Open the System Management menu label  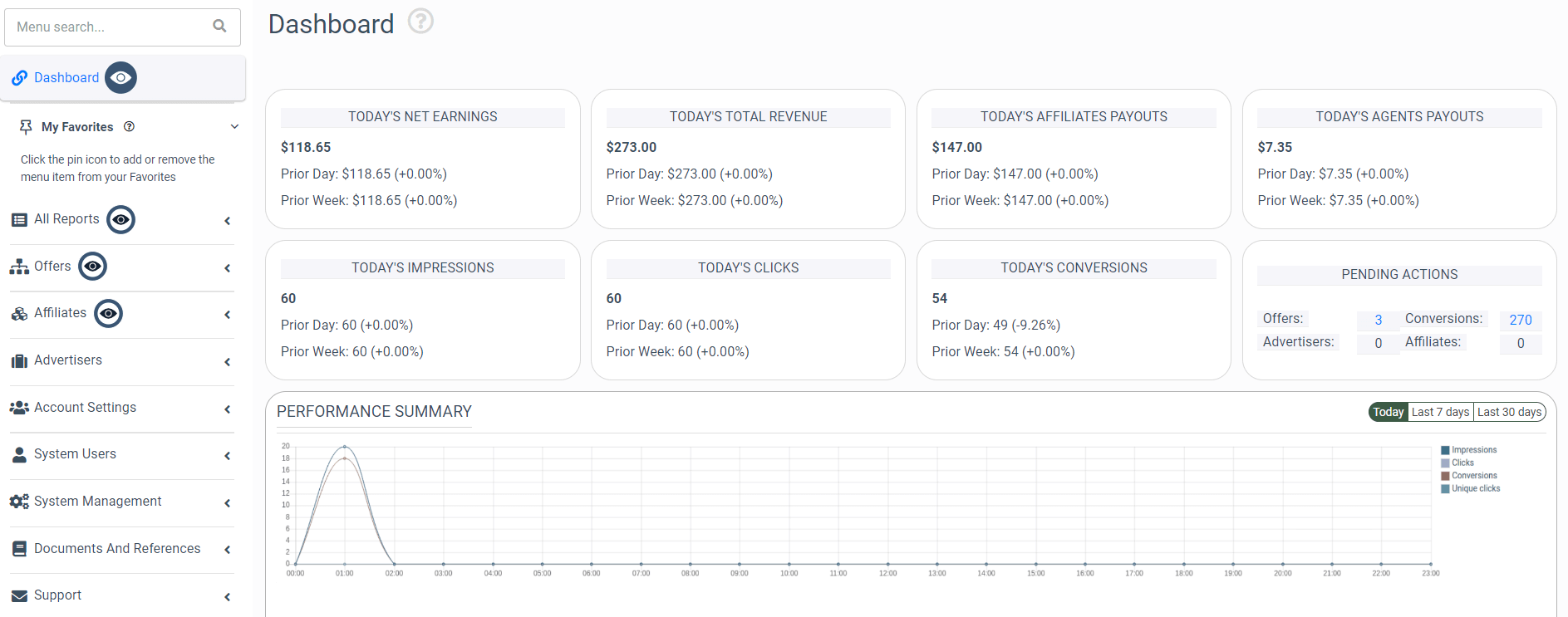pyautogui.click(x=98, y=502)
